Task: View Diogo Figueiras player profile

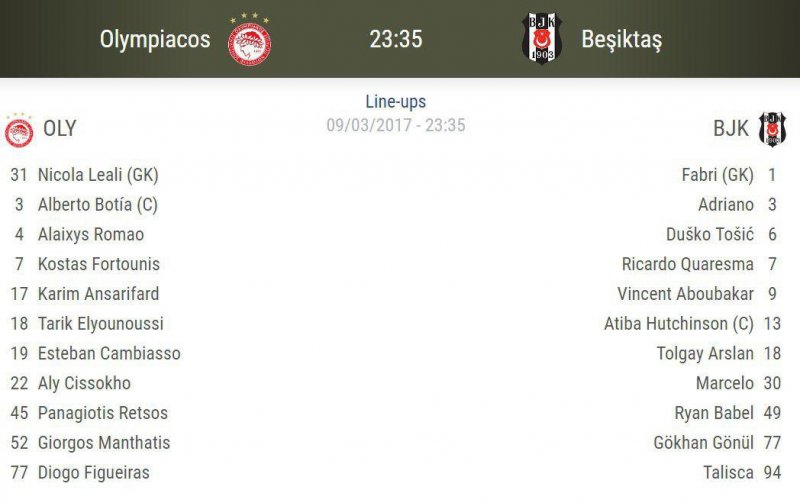Action: (x=94, y=472)
